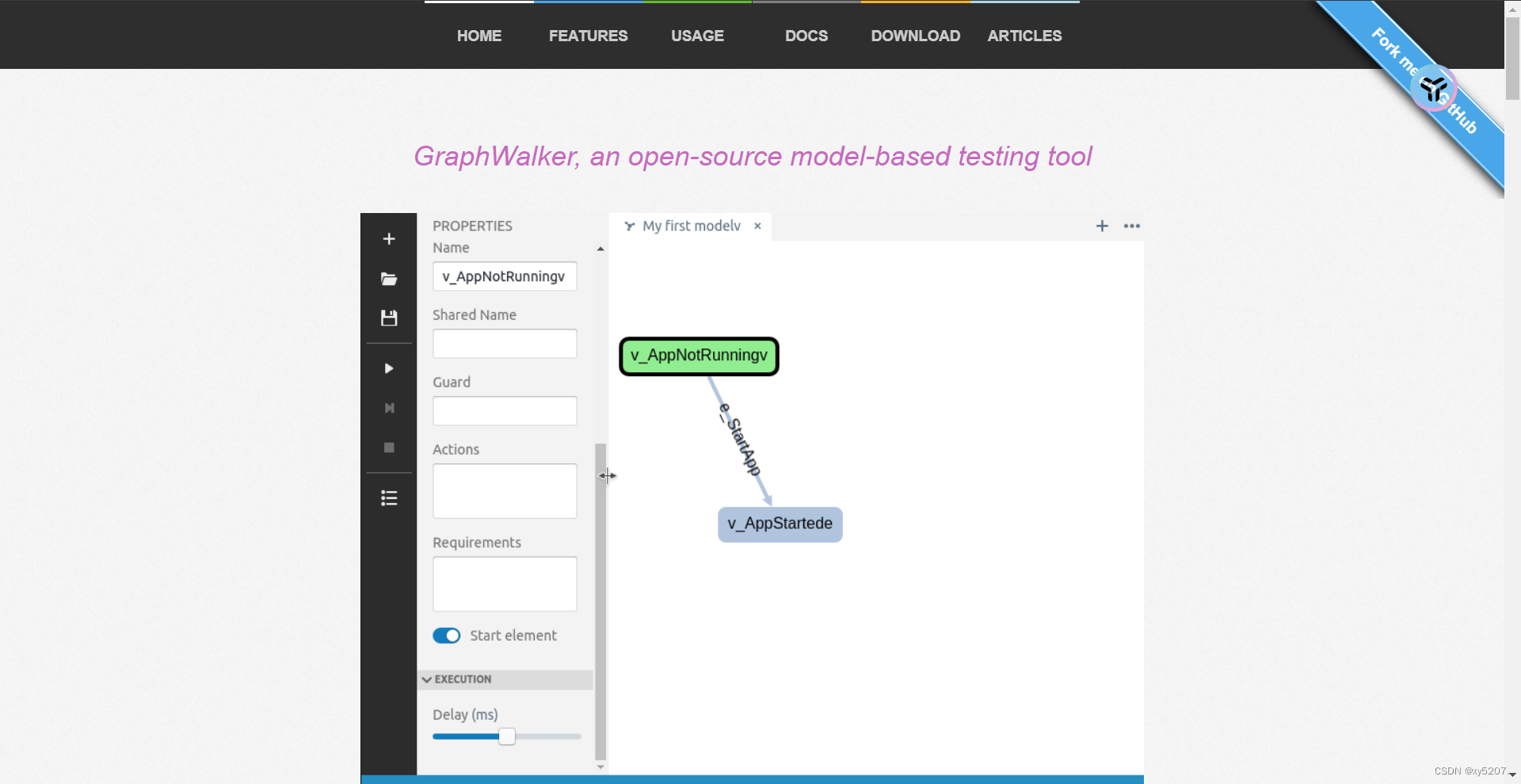Open the USAGE navigation item

(x=697, y=36)
